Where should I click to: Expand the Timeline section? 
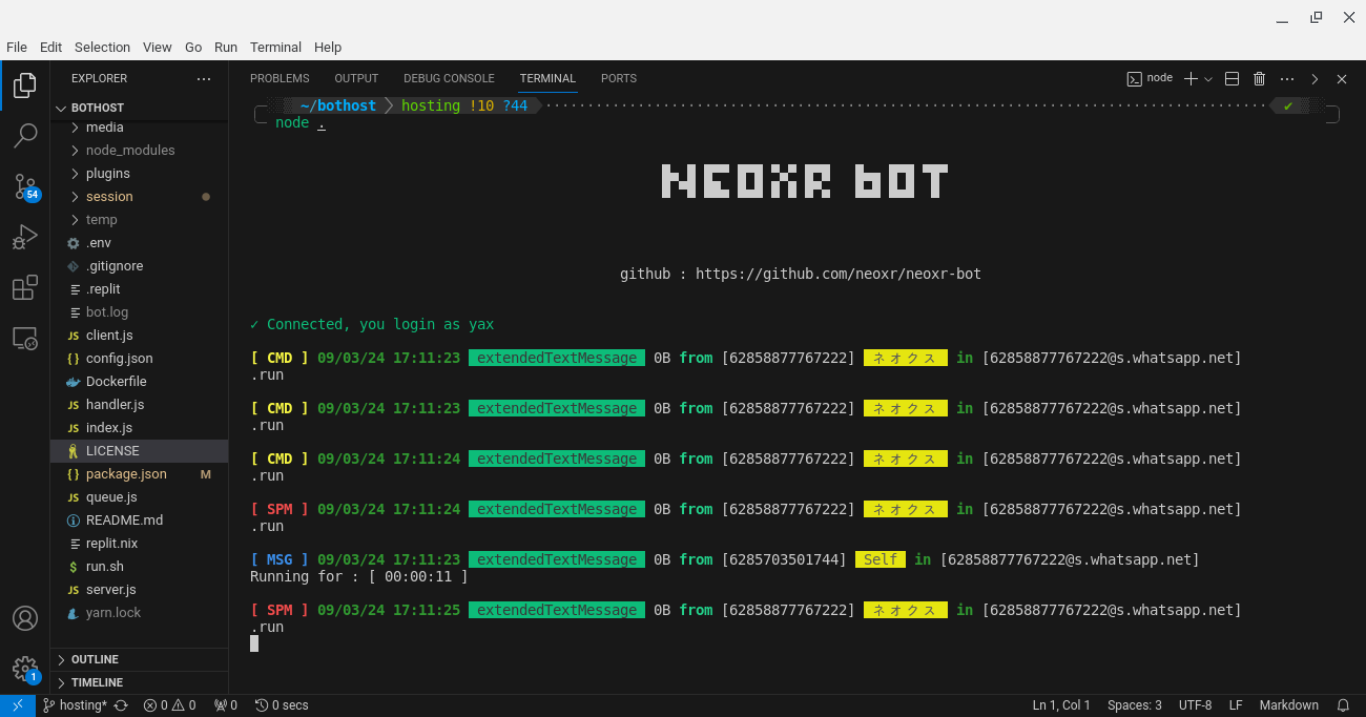pos(140,682)
